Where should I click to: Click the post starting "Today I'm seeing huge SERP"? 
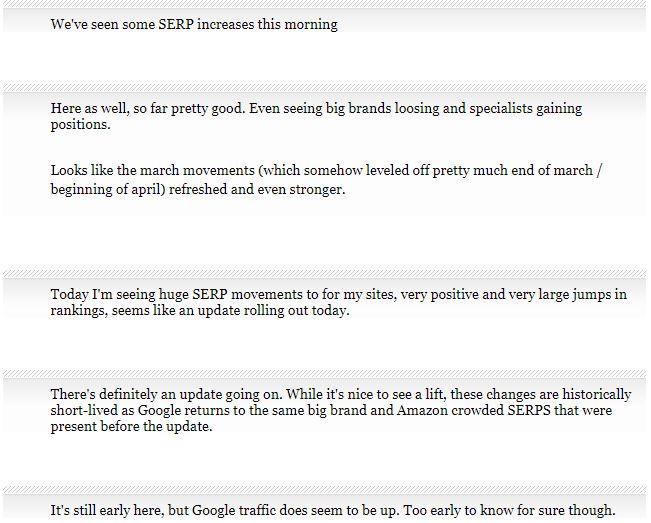click(x=339, y=302)
